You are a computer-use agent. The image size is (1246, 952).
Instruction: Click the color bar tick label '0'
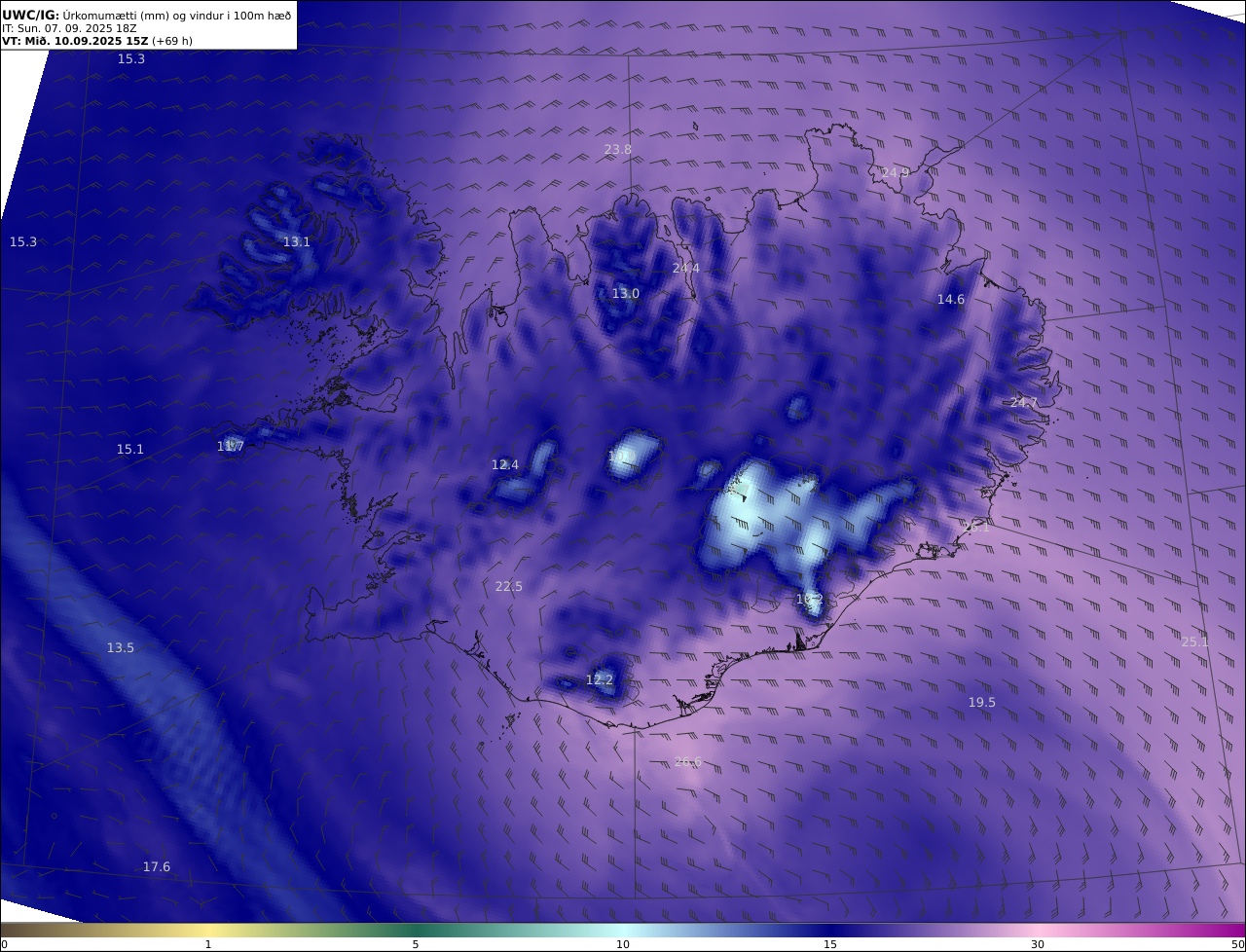pos(4,944)
